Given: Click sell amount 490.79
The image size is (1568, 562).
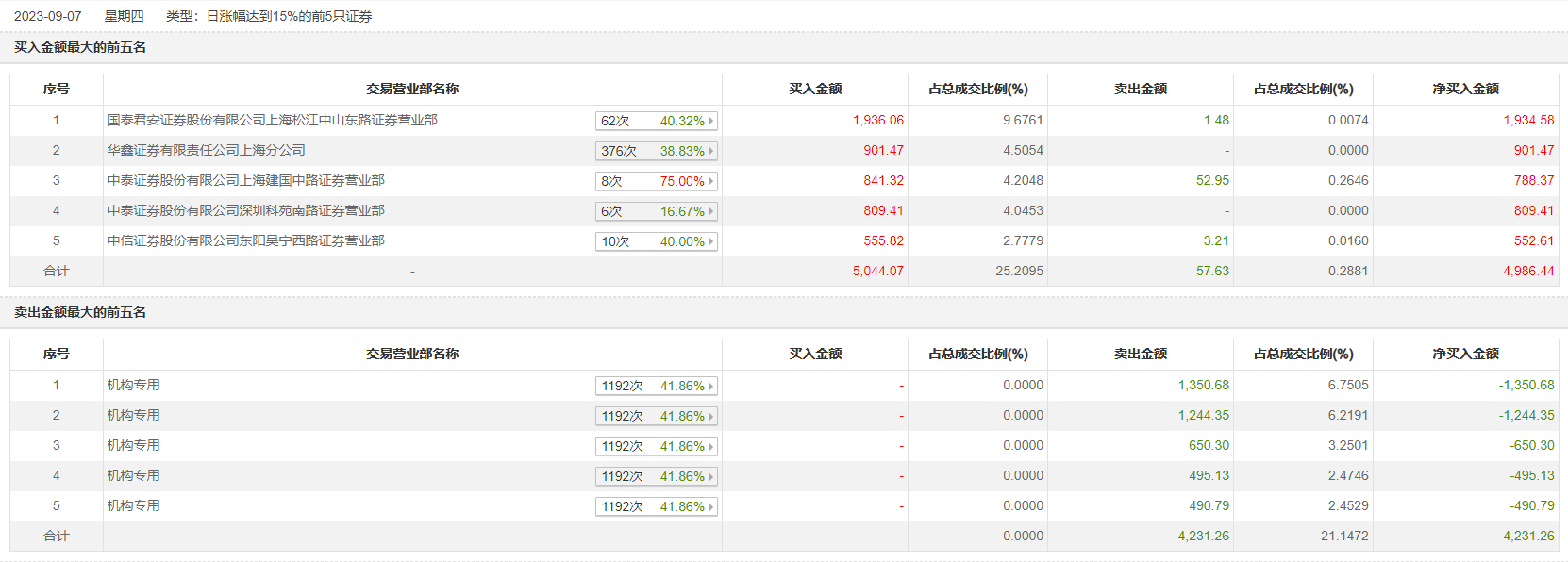Looking at the screenshot, I should (1209, 505).
